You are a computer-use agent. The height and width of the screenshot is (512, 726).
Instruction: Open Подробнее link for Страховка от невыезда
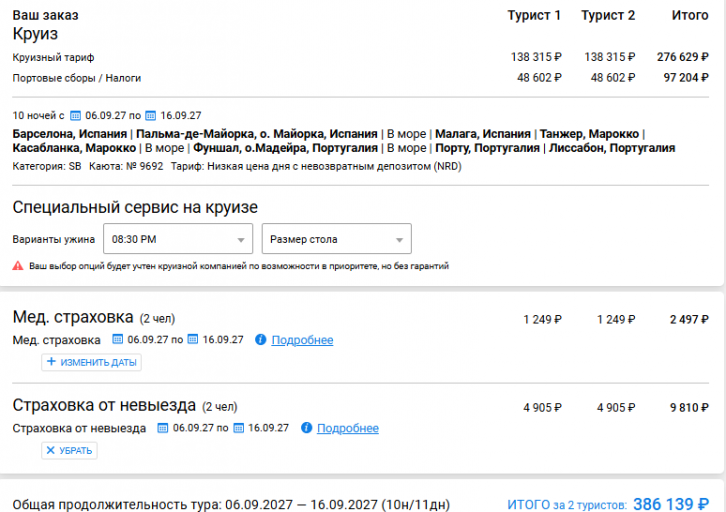coord(348,428)
